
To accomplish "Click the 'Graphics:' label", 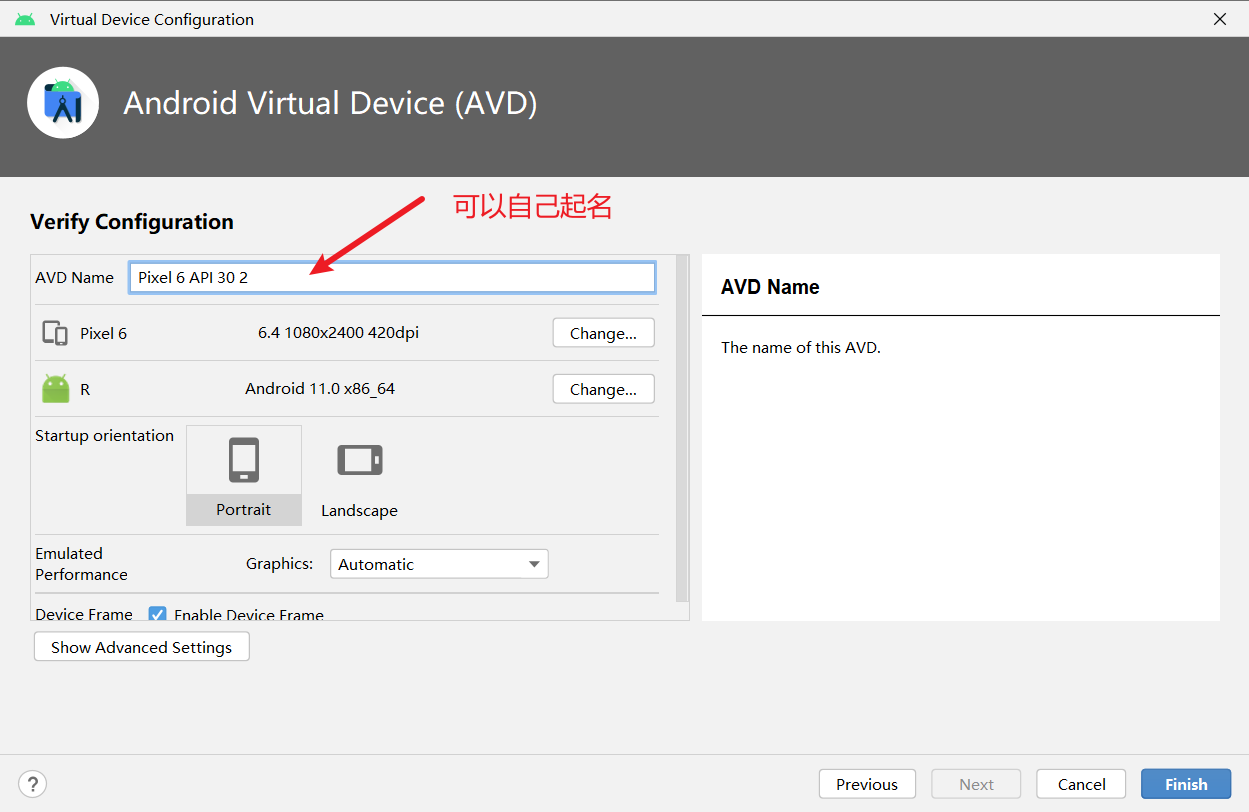I will (280, 564).
